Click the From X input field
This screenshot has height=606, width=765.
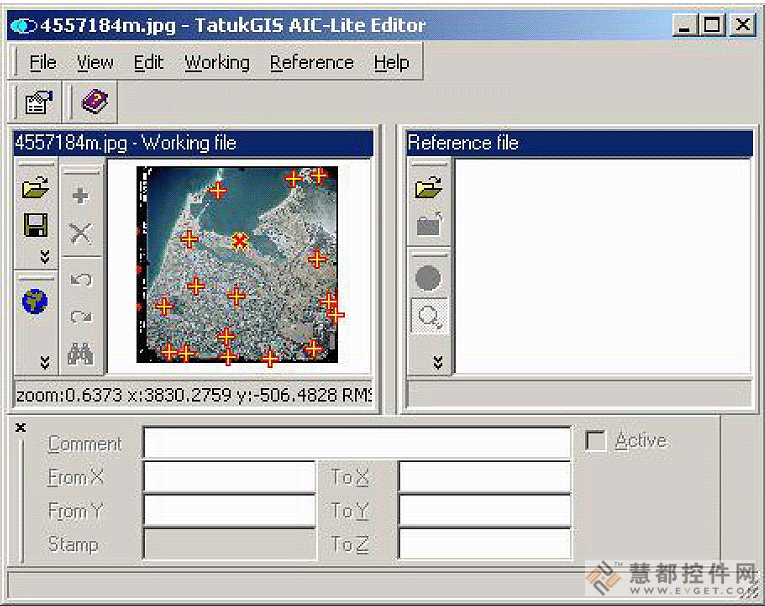(x=229, y=477)
